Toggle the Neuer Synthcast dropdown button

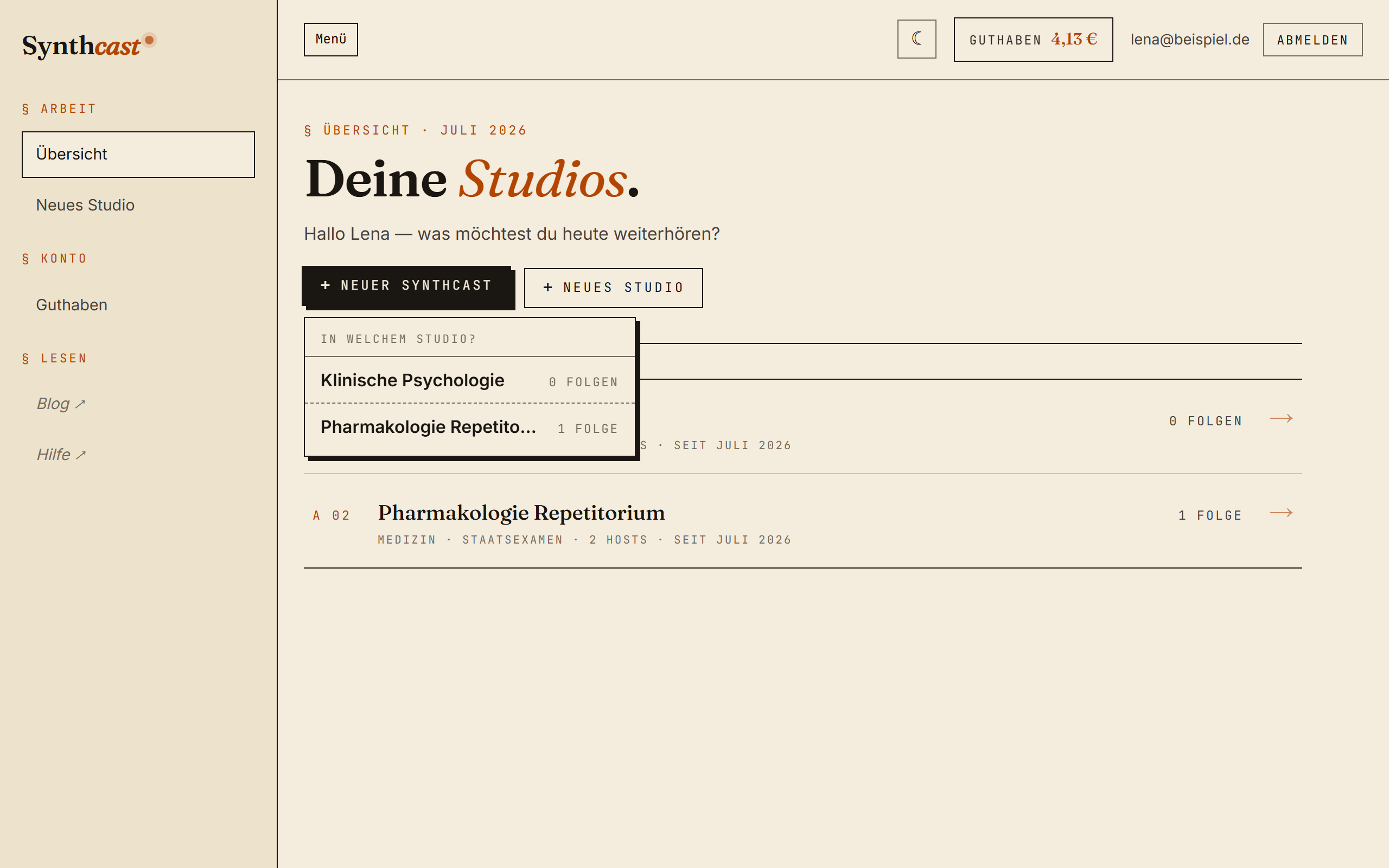pyautogui.click(x=406, y=285)
